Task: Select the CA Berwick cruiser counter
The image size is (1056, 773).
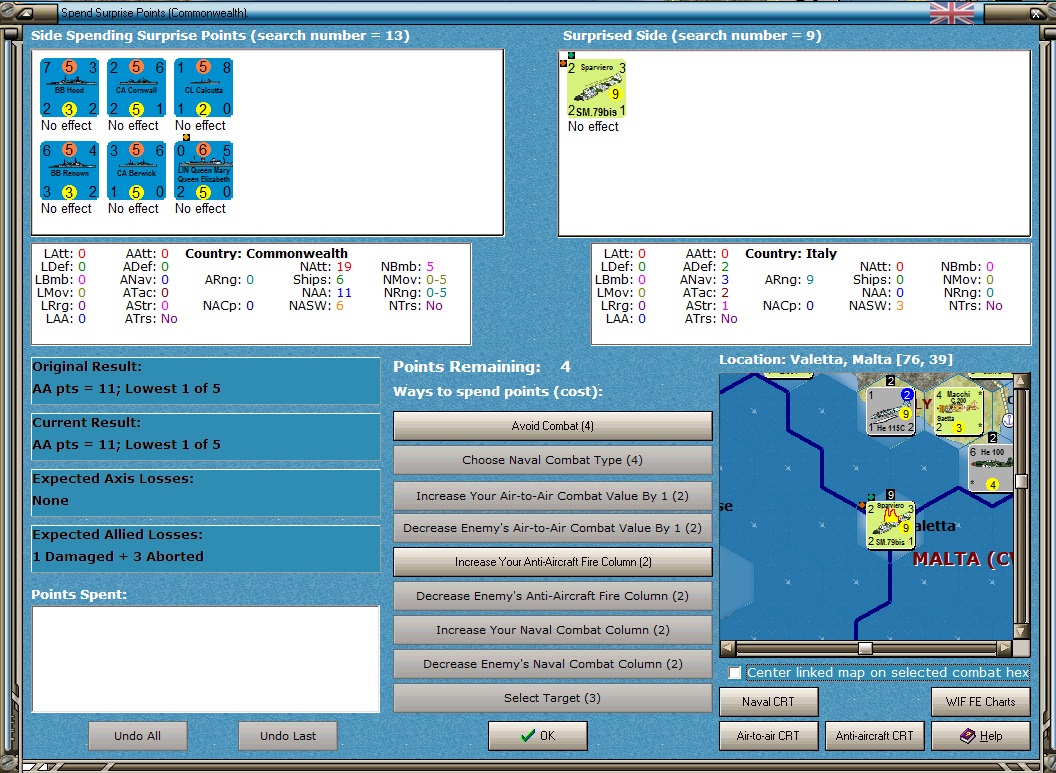Action: click(x=135, y=170)
